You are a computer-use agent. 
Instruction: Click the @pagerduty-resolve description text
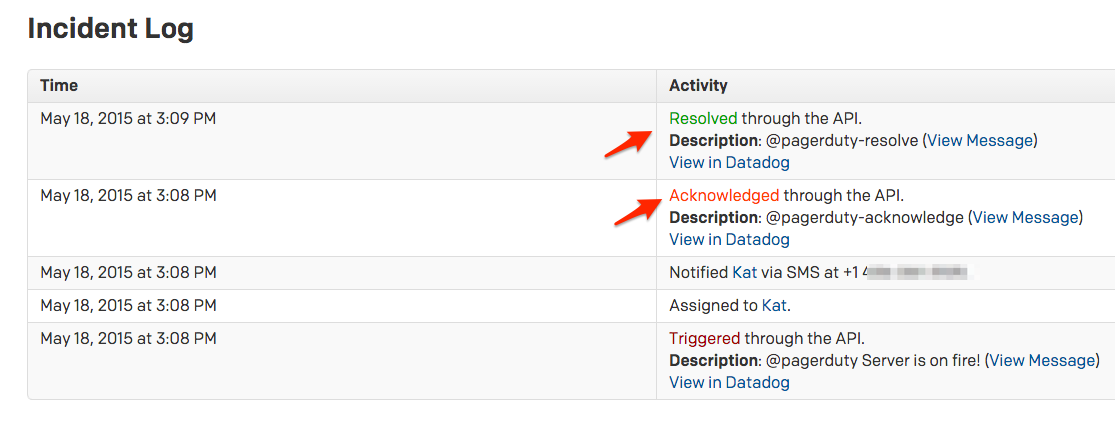pyautogui.click(x=842, y=140)
